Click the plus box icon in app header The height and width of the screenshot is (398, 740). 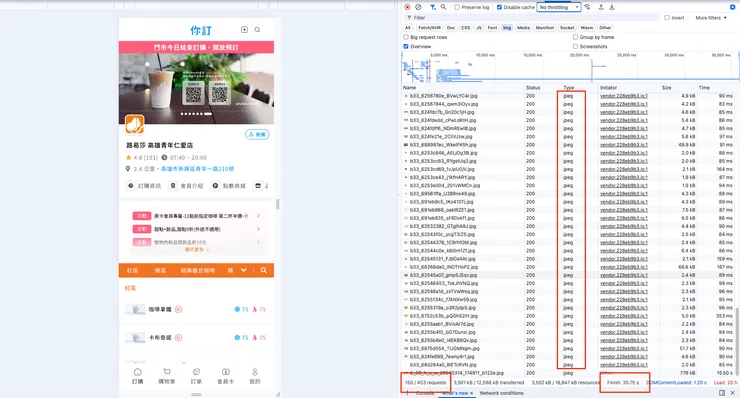244,29
